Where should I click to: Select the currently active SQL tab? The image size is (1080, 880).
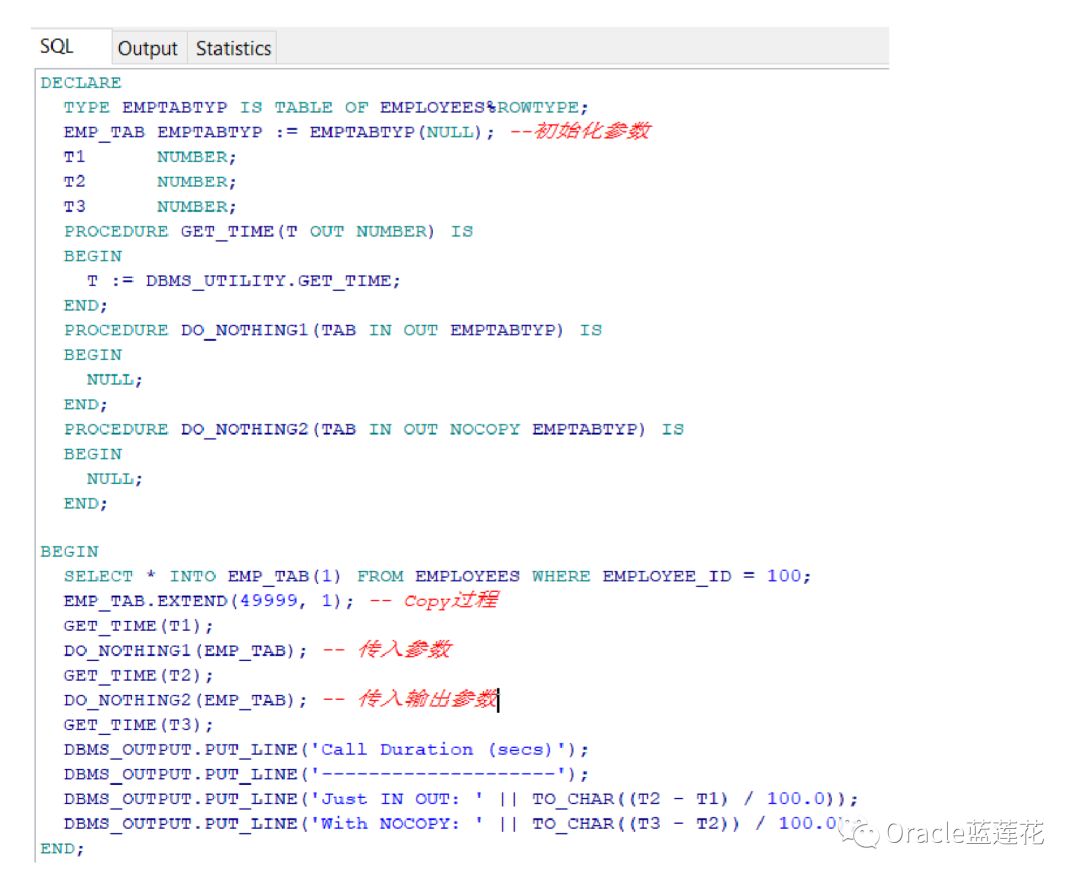[55, 45]
